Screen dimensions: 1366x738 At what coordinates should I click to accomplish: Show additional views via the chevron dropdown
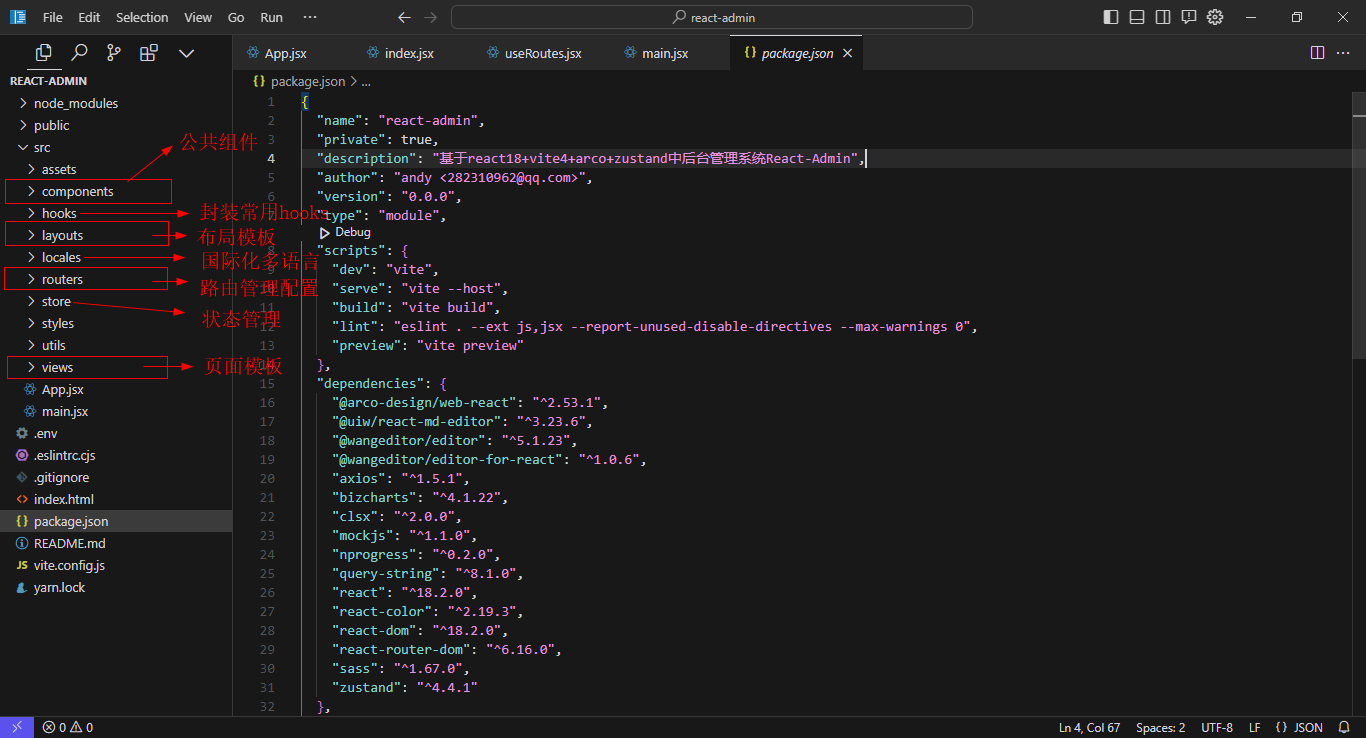(x=186, y=53)
